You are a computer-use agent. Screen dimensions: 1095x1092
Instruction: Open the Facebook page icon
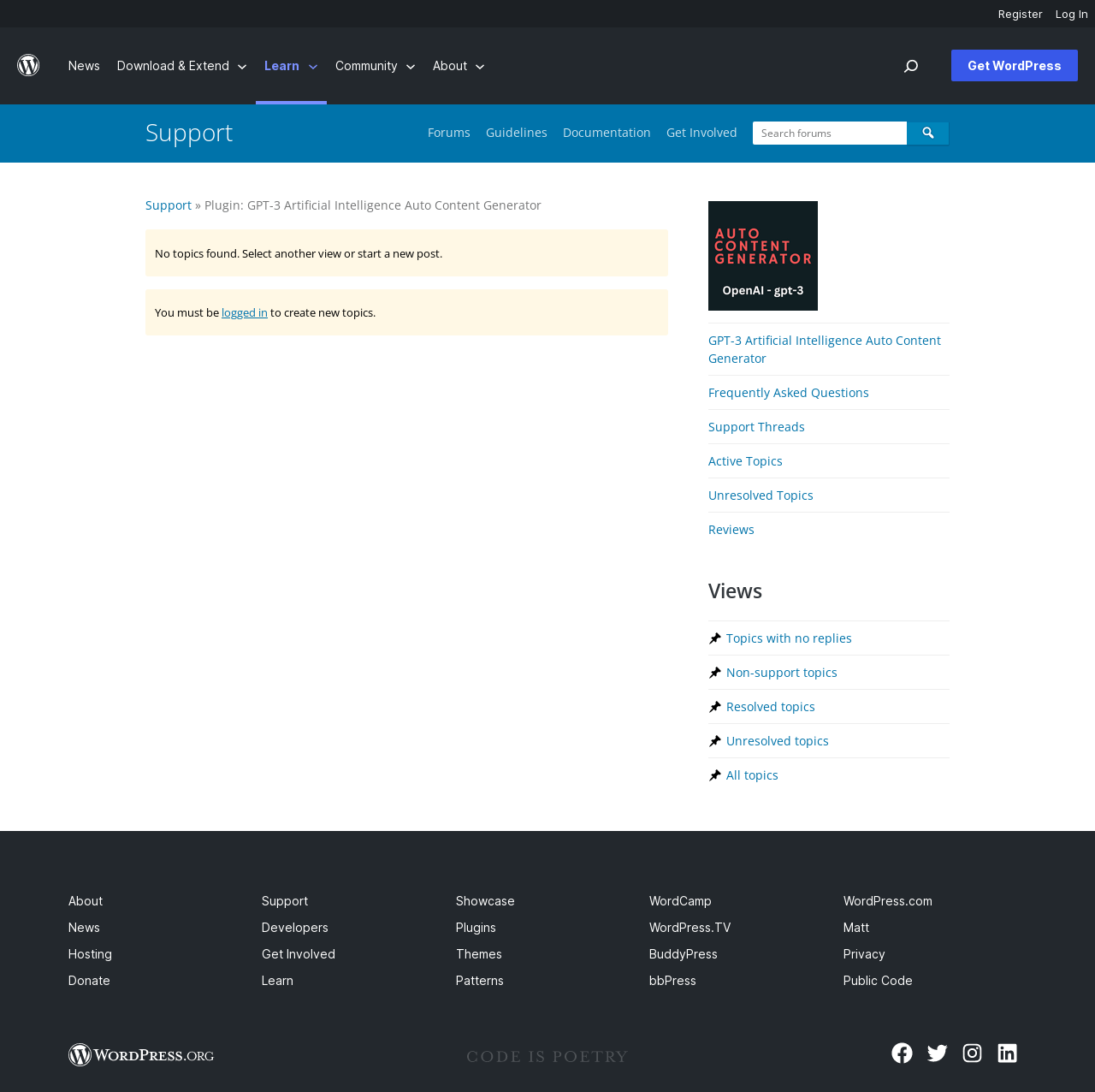(902, 1053)
